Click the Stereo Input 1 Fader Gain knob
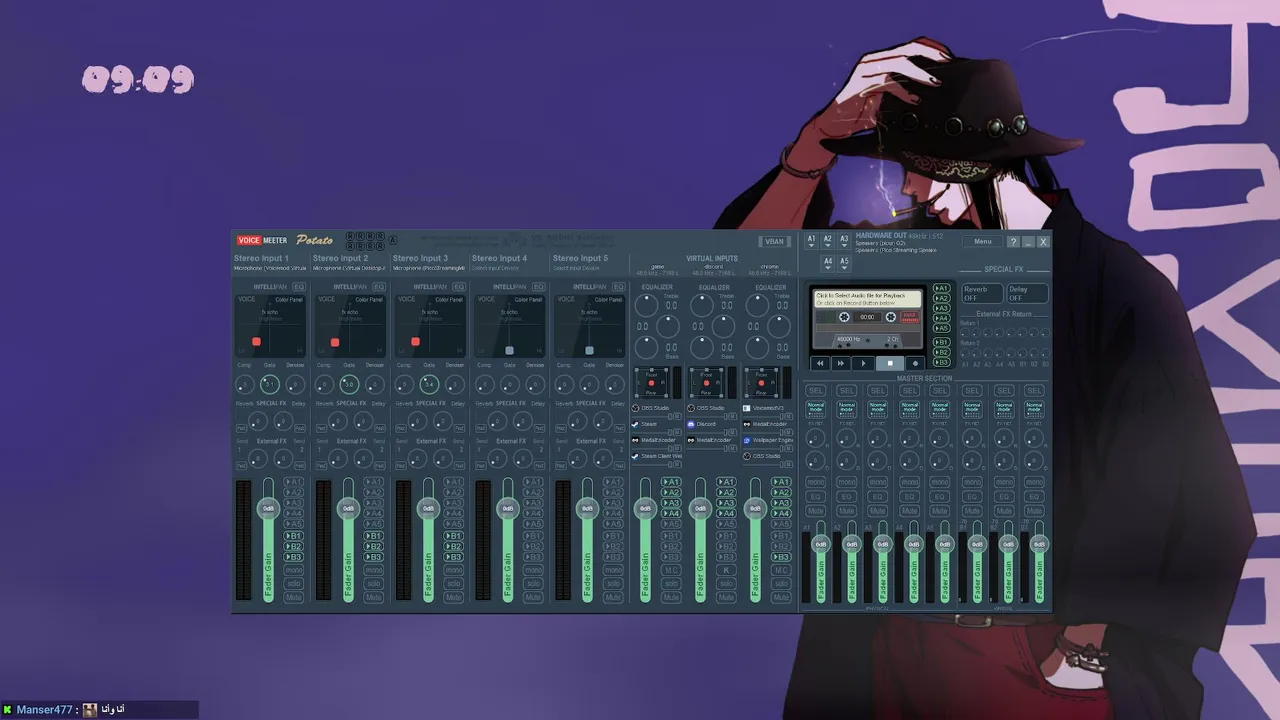The width and height of the screenshot is (1280, 720). (x=268, y=508)
